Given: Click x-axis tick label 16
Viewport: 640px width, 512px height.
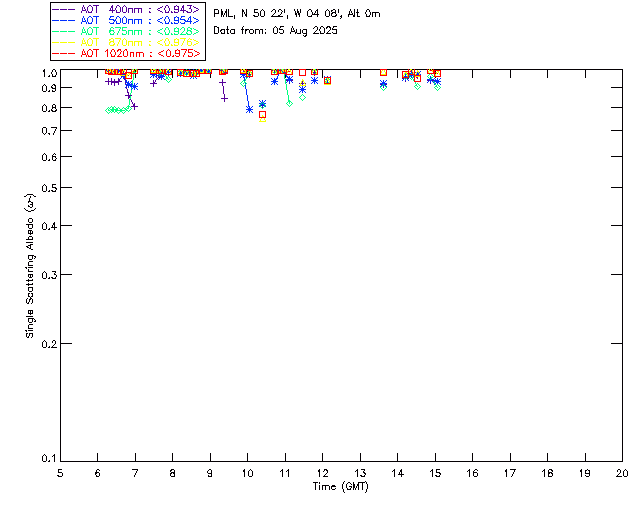Looking at the screenshot, I should pyautogui.click(x=473, y=473).
